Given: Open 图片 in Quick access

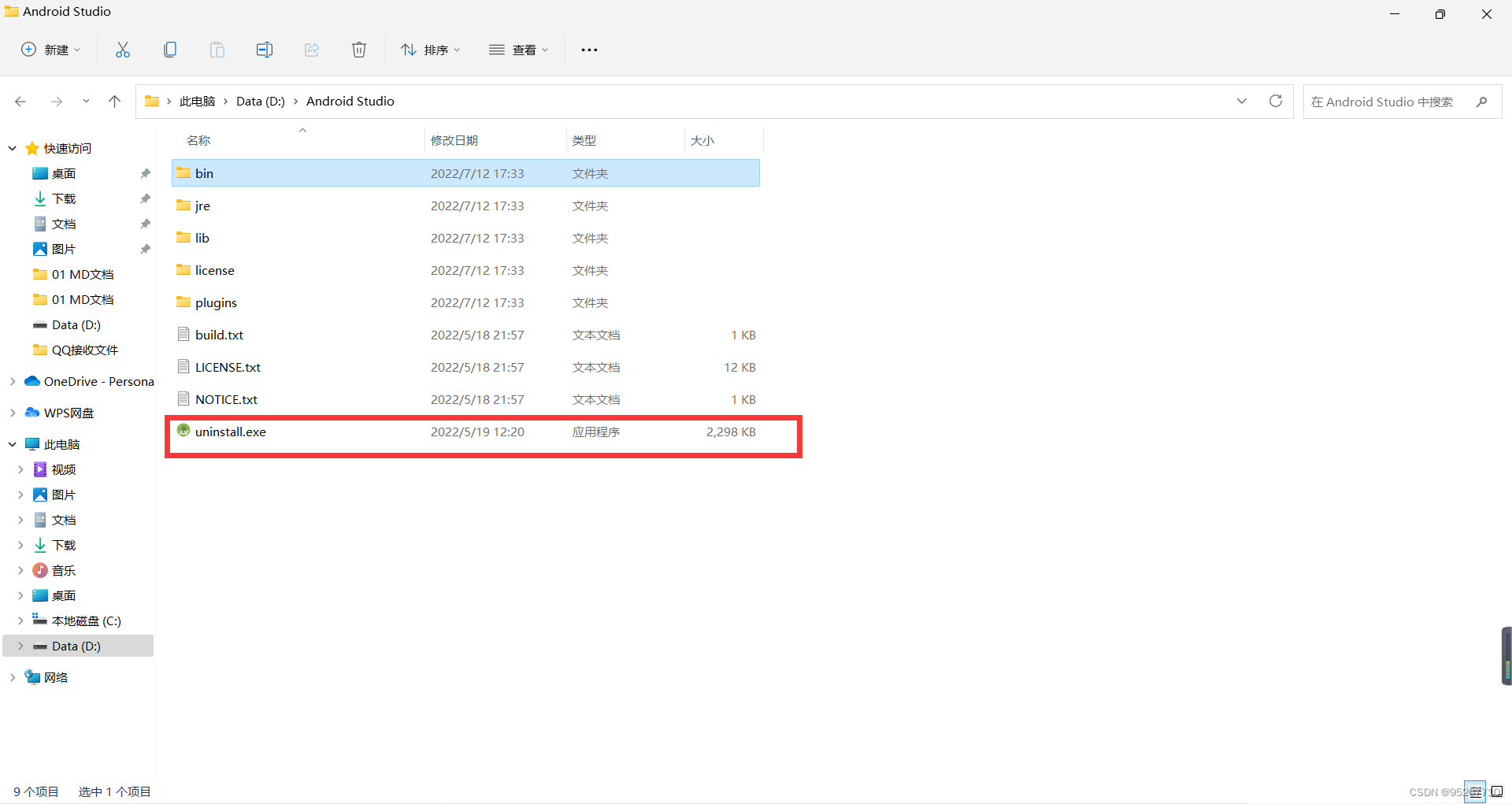Looking at the screenshot, I should coord(64,249).
